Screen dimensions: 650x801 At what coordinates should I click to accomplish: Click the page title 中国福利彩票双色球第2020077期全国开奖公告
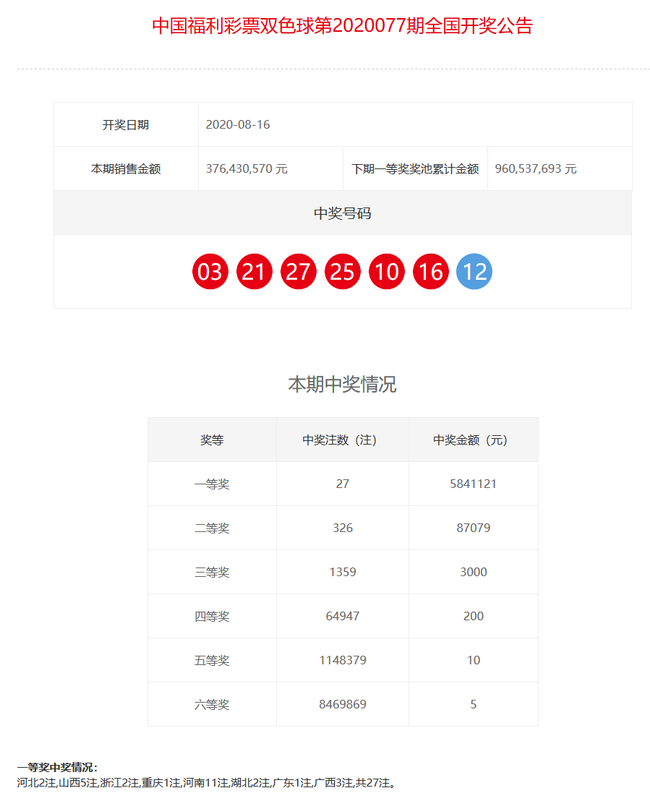(x=342, y=26)
